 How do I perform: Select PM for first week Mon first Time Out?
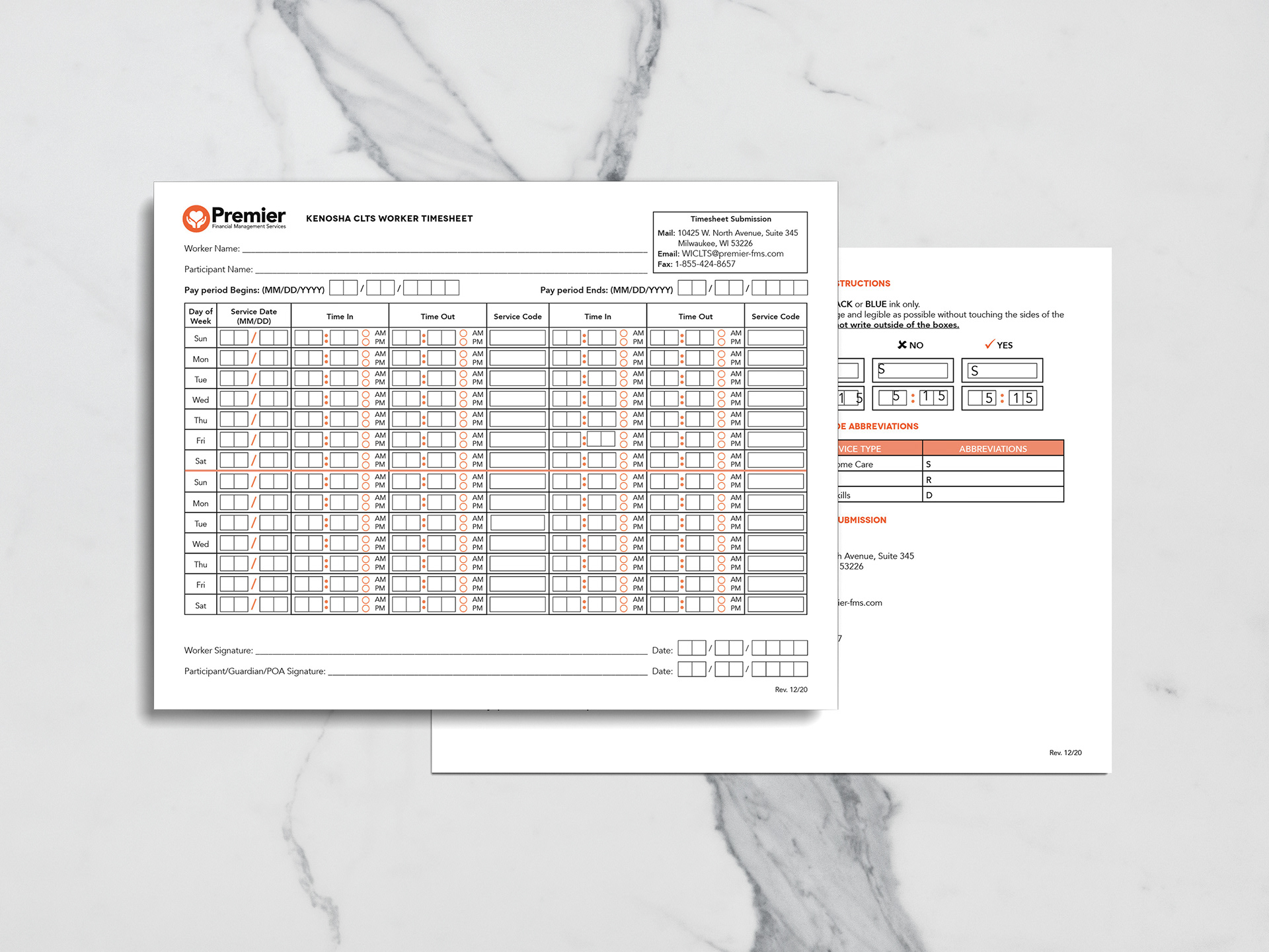pyautogui.click(x=463, y=363)
